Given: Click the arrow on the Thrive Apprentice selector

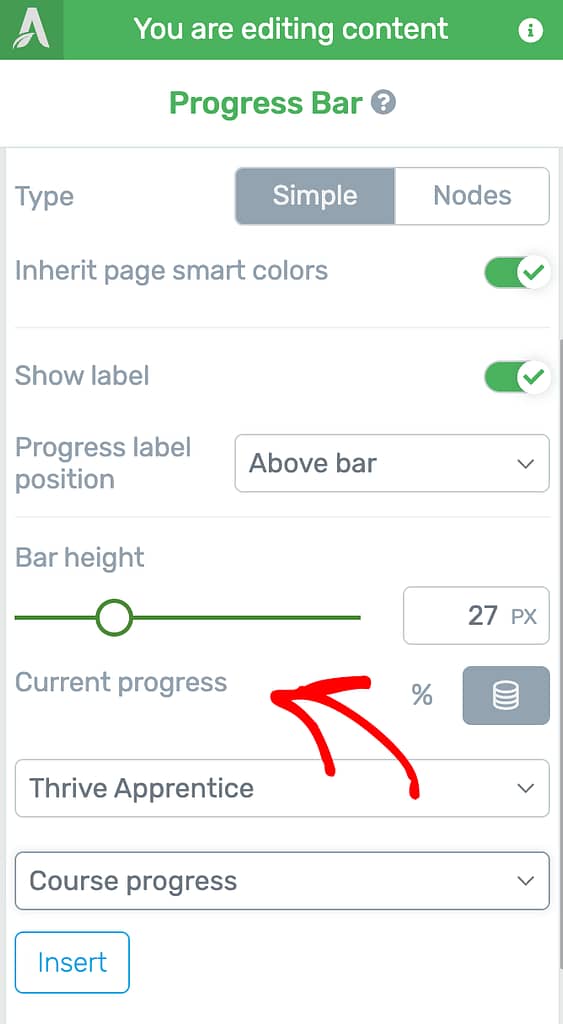Looking at the screenshot, I should pyautogui.click(x=525, y=788).
